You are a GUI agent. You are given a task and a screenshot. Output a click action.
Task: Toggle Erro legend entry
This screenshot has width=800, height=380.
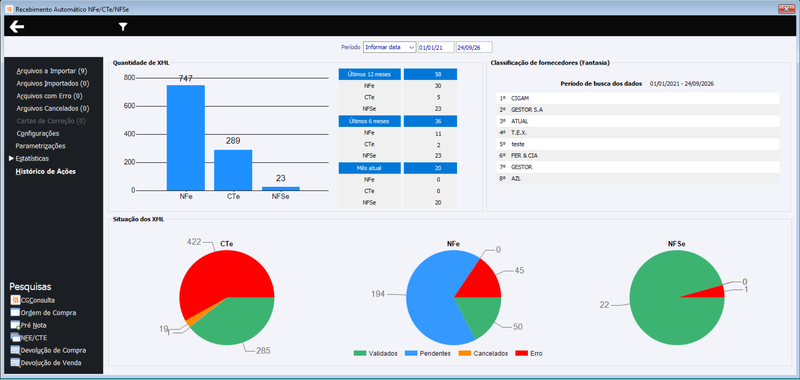point(529,353)
